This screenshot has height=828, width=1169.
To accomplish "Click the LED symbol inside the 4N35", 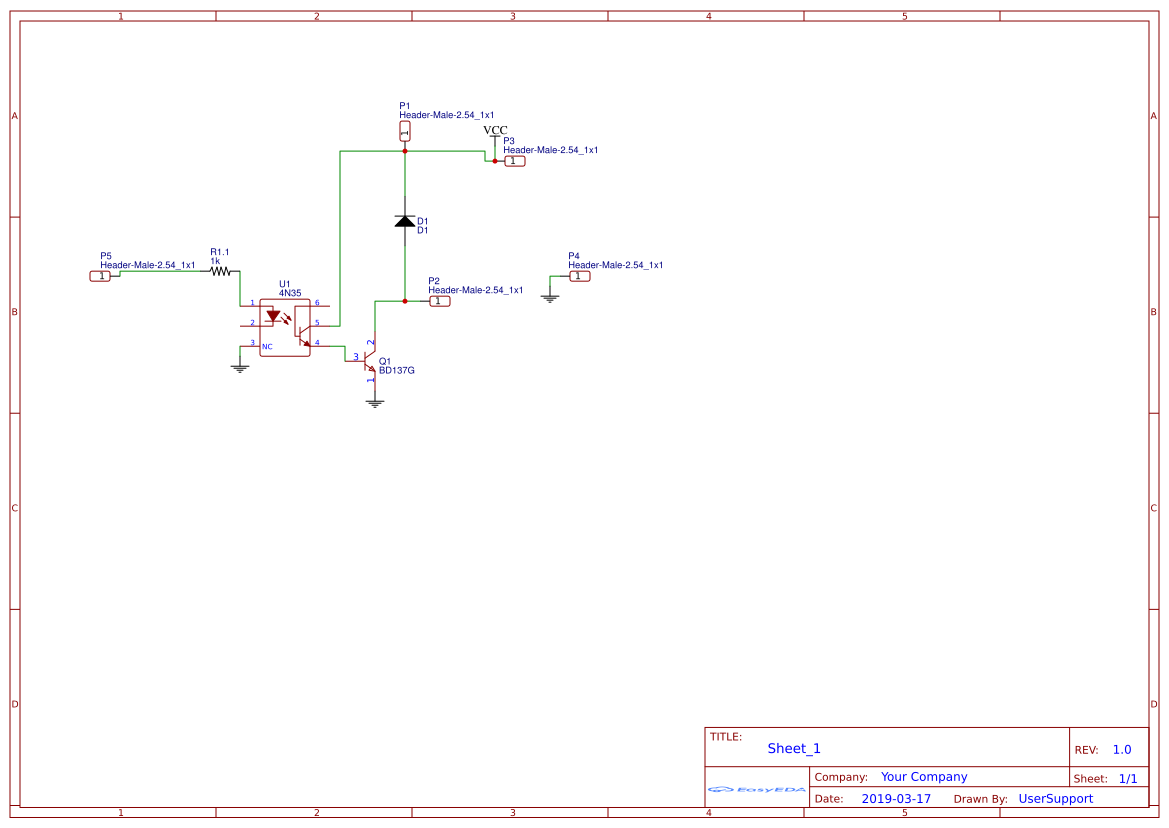I will [x=274, y=317].
